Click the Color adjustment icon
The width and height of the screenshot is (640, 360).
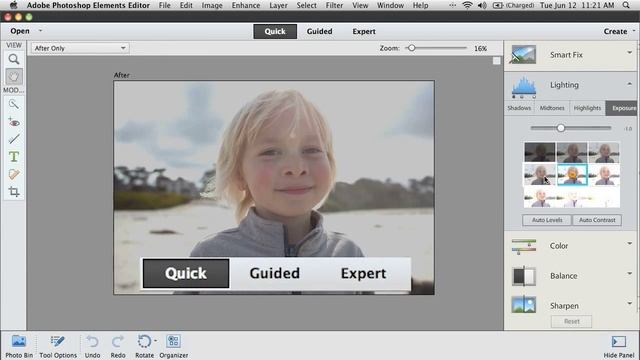(524, 246)
